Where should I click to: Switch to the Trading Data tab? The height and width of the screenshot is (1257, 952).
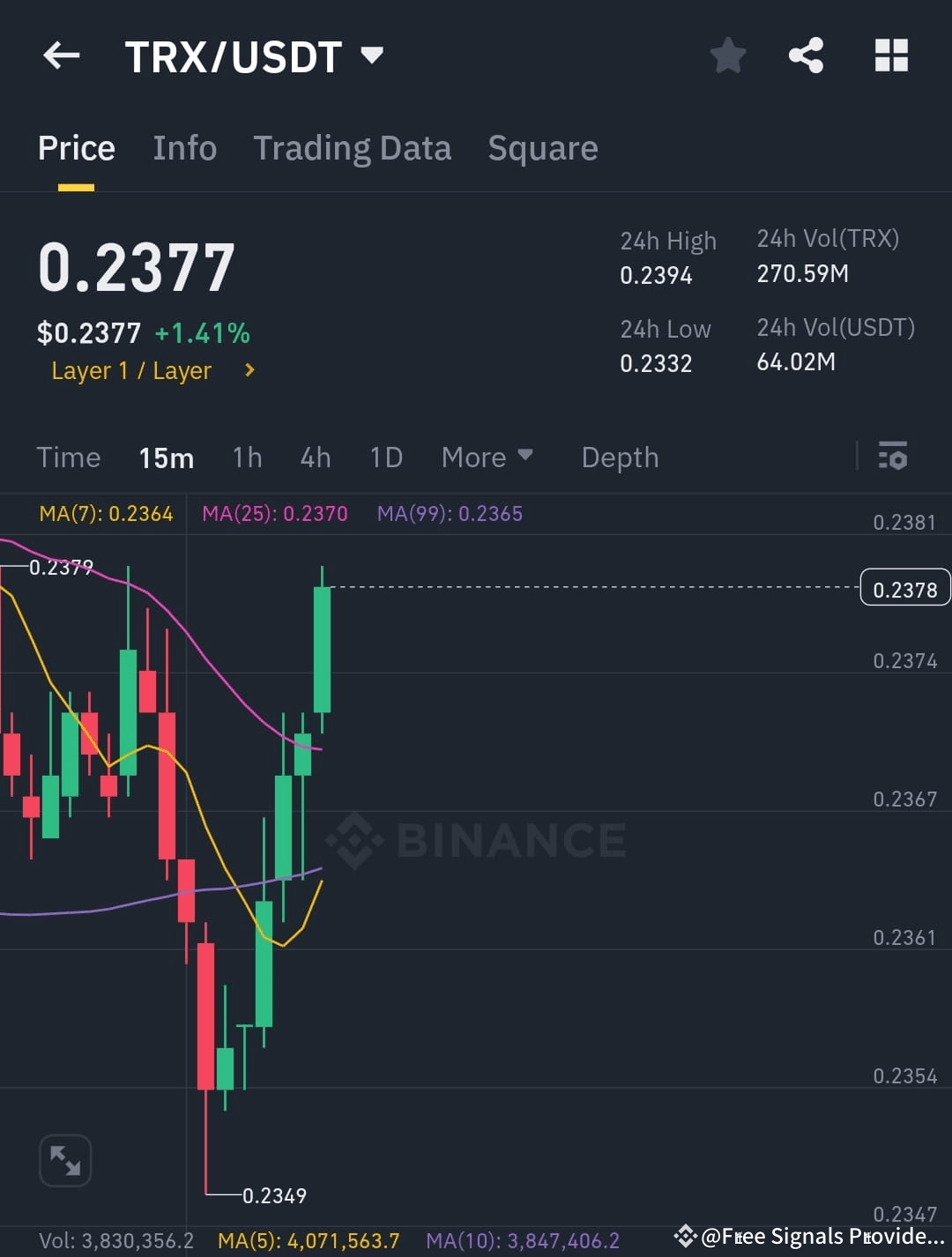(x=353, y=147)
